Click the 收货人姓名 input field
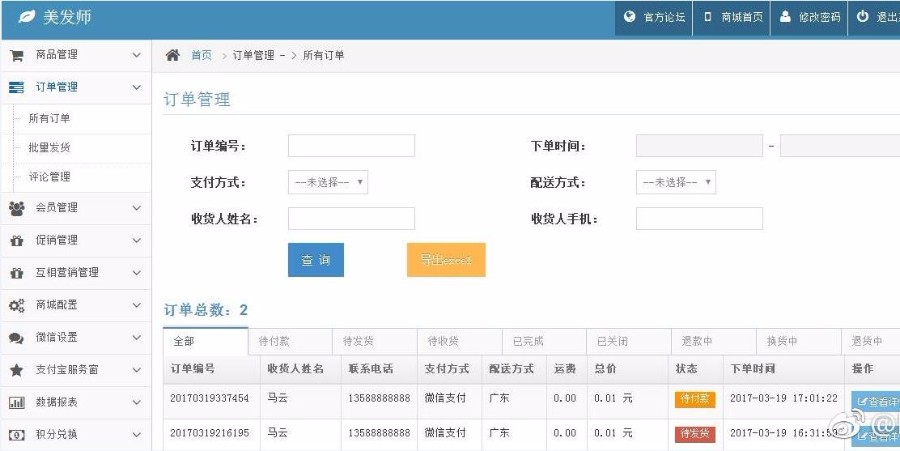900x451 pixels. tap(351, 219)
